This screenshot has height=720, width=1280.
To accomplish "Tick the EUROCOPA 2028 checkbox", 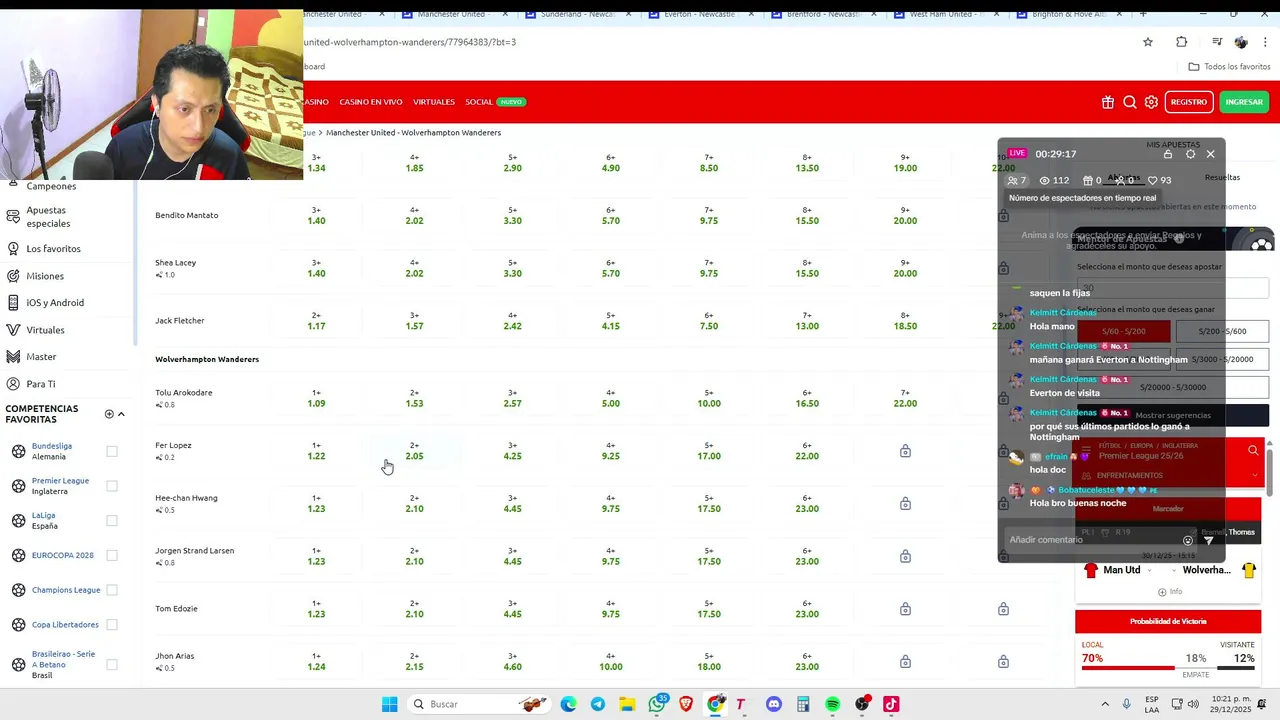I will [x=112, y=555].
